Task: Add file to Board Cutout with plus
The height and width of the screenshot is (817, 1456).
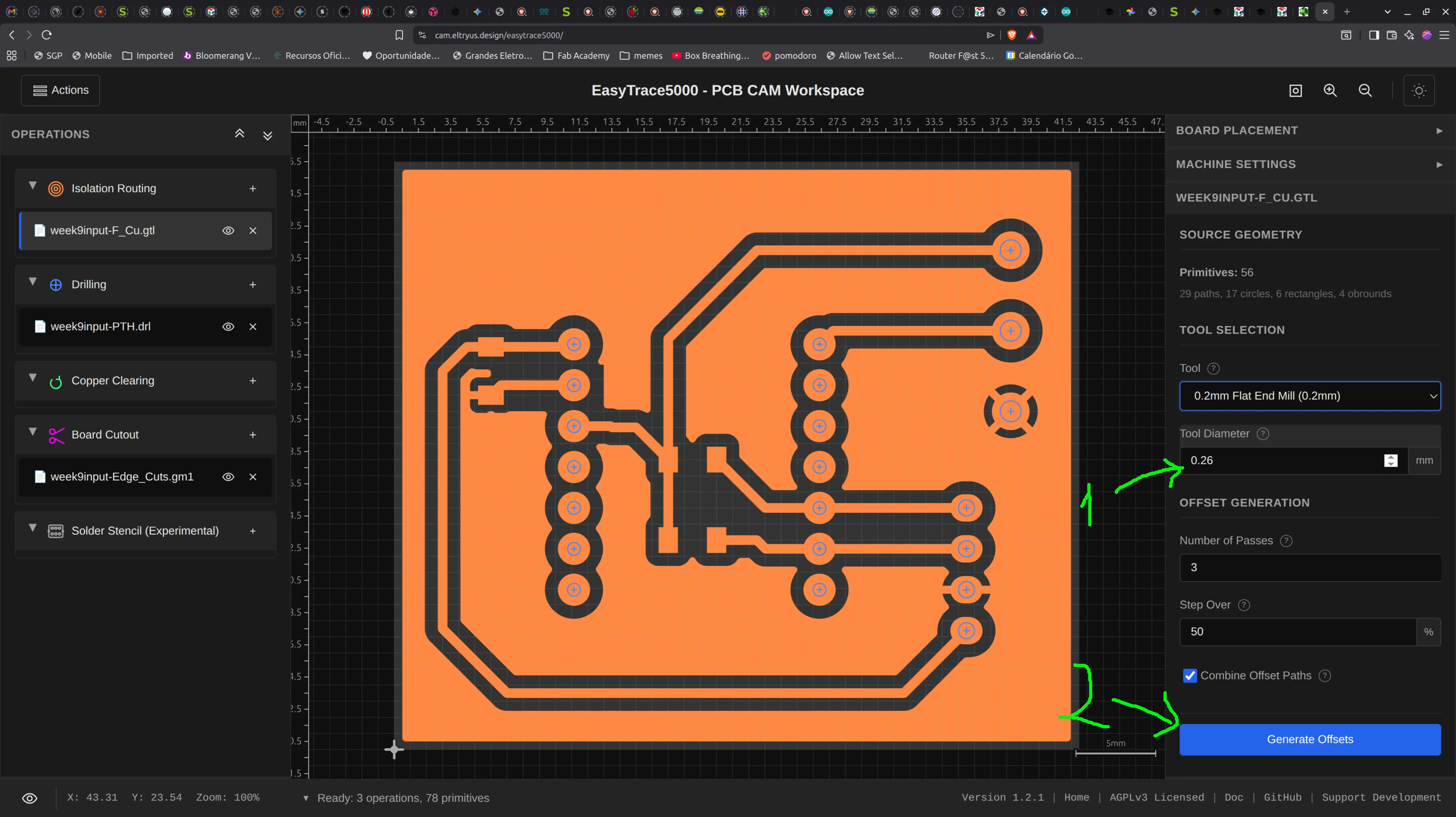Action: [x=253, y=434]
